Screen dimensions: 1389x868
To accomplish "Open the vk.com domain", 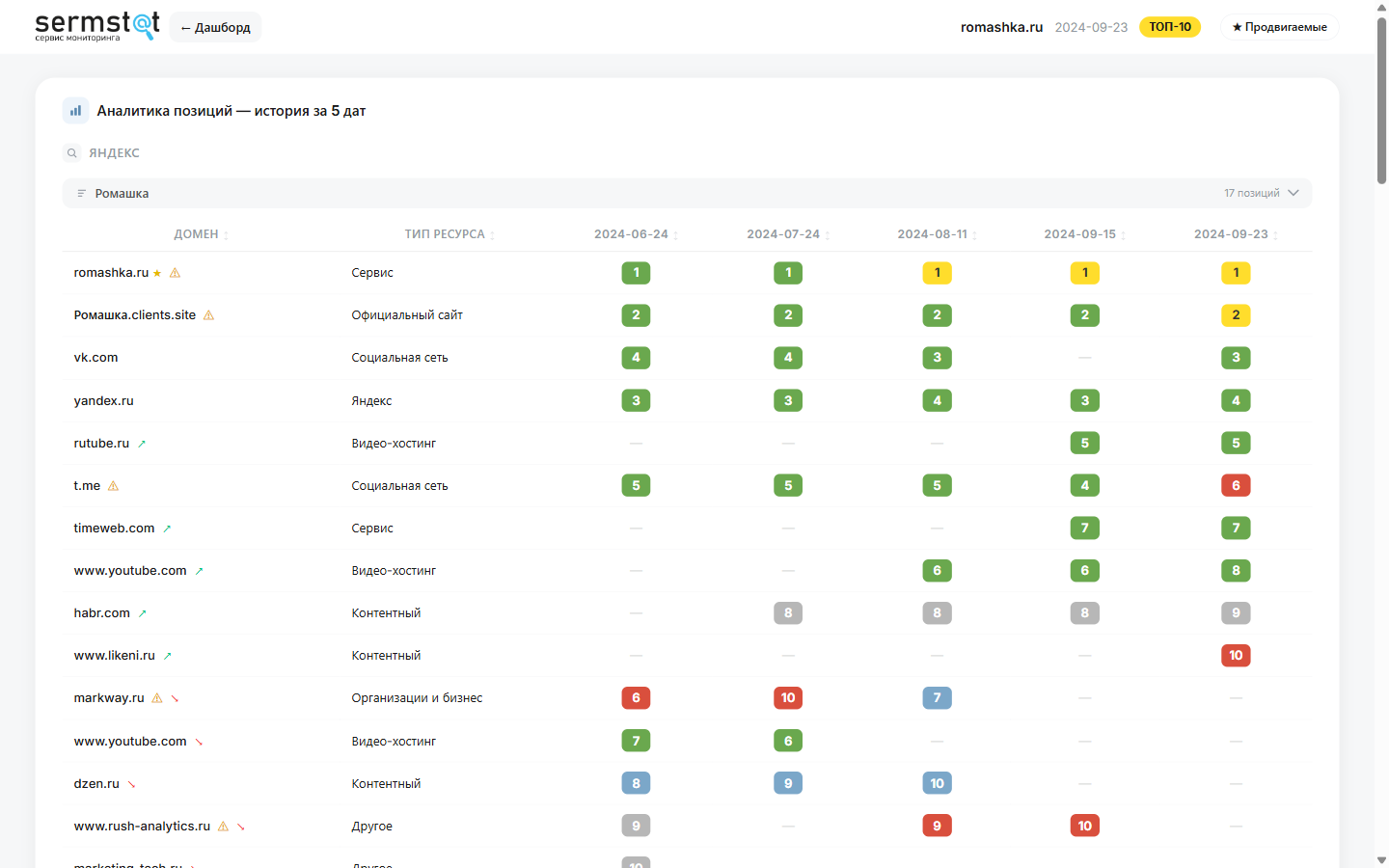I will [96, 358].
